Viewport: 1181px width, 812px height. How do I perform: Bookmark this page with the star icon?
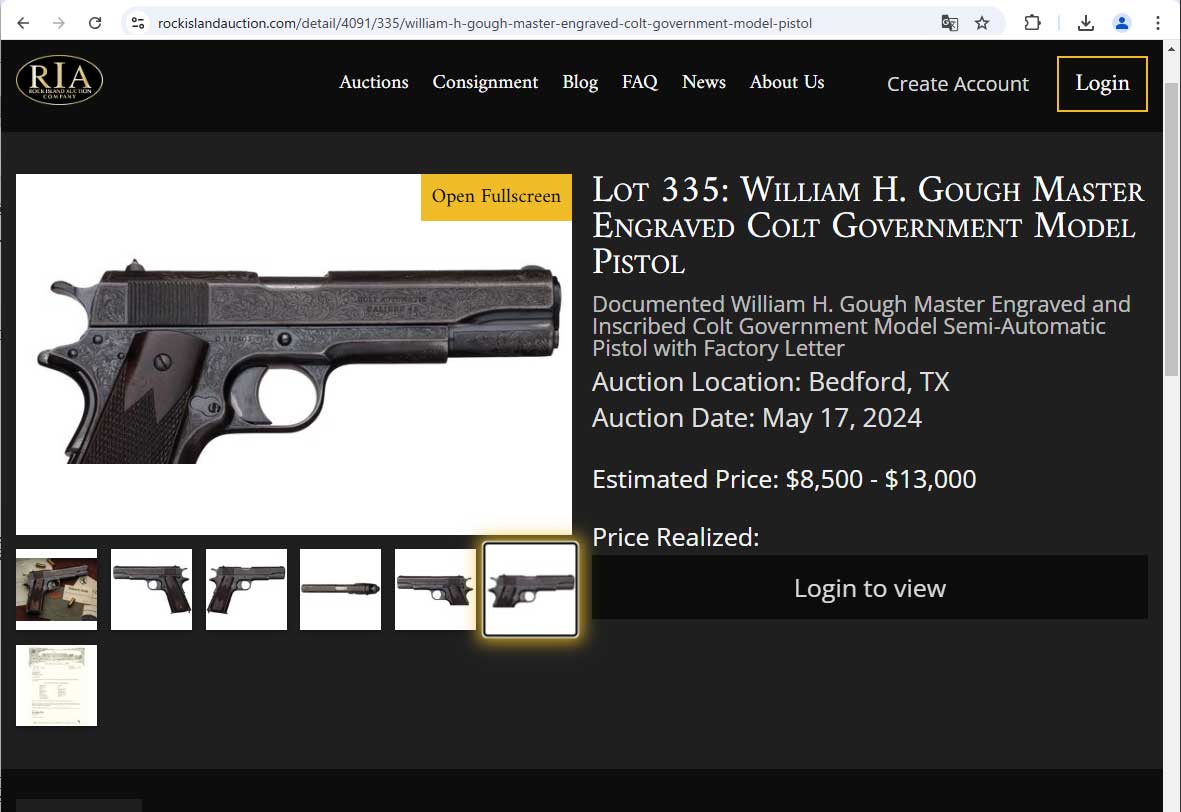pos(981,23)
